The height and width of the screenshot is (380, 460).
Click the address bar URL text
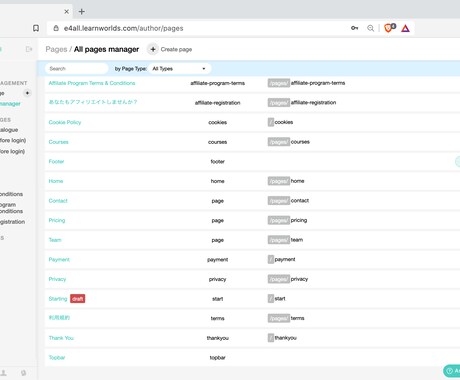tap(124, 28)
